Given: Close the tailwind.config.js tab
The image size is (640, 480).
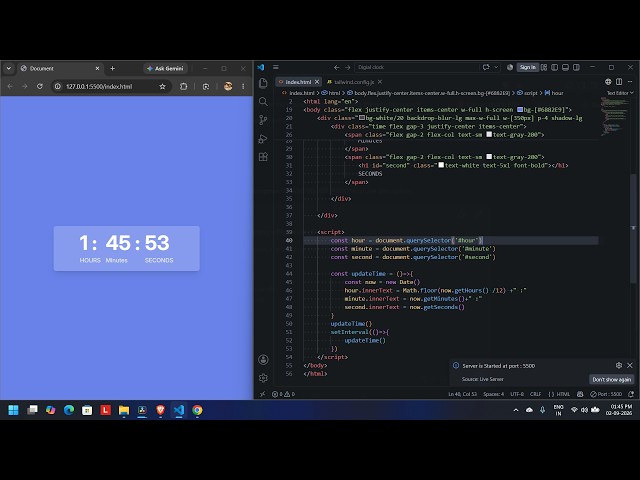Looking at the screenshot, I should tap(380, 82).
